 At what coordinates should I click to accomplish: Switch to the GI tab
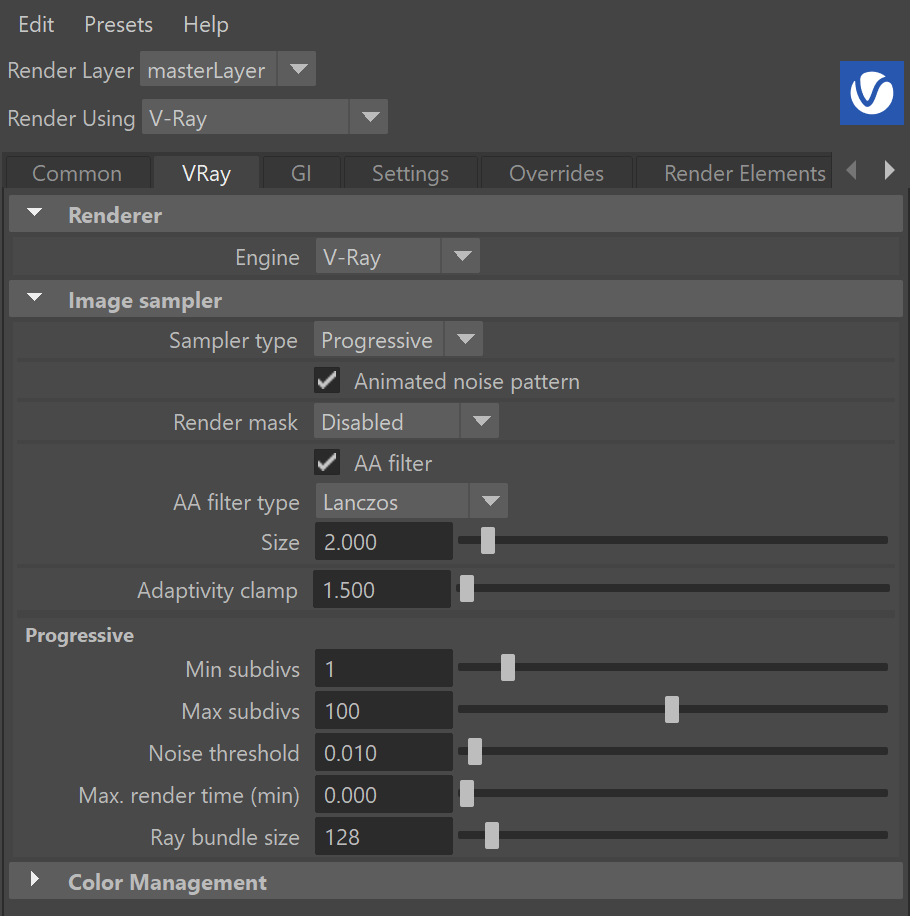coord(301,173)
